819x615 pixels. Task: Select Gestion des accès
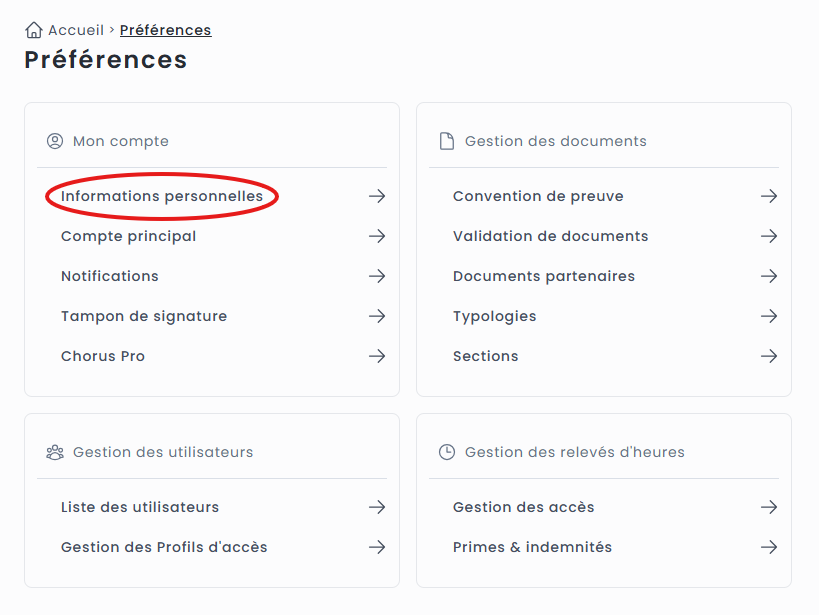[x=523, y=507]
